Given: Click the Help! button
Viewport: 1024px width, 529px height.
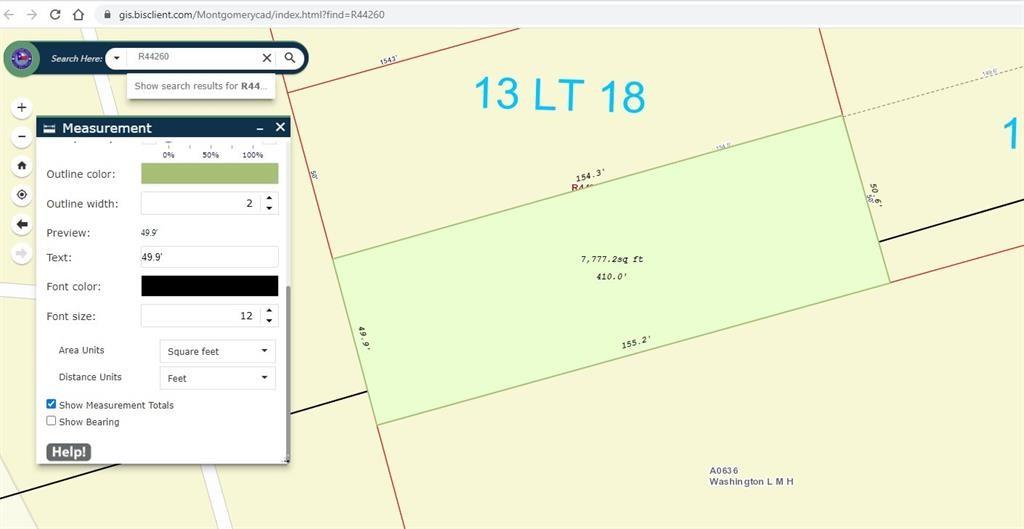Looking at the screenshot, I should (x=69, y=452).
